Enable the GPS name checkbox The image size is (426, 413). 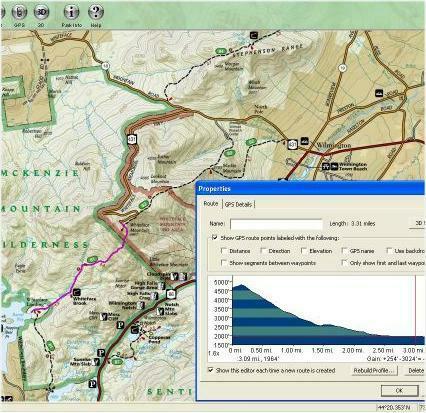pyautogui.click(x=344, y=251)
